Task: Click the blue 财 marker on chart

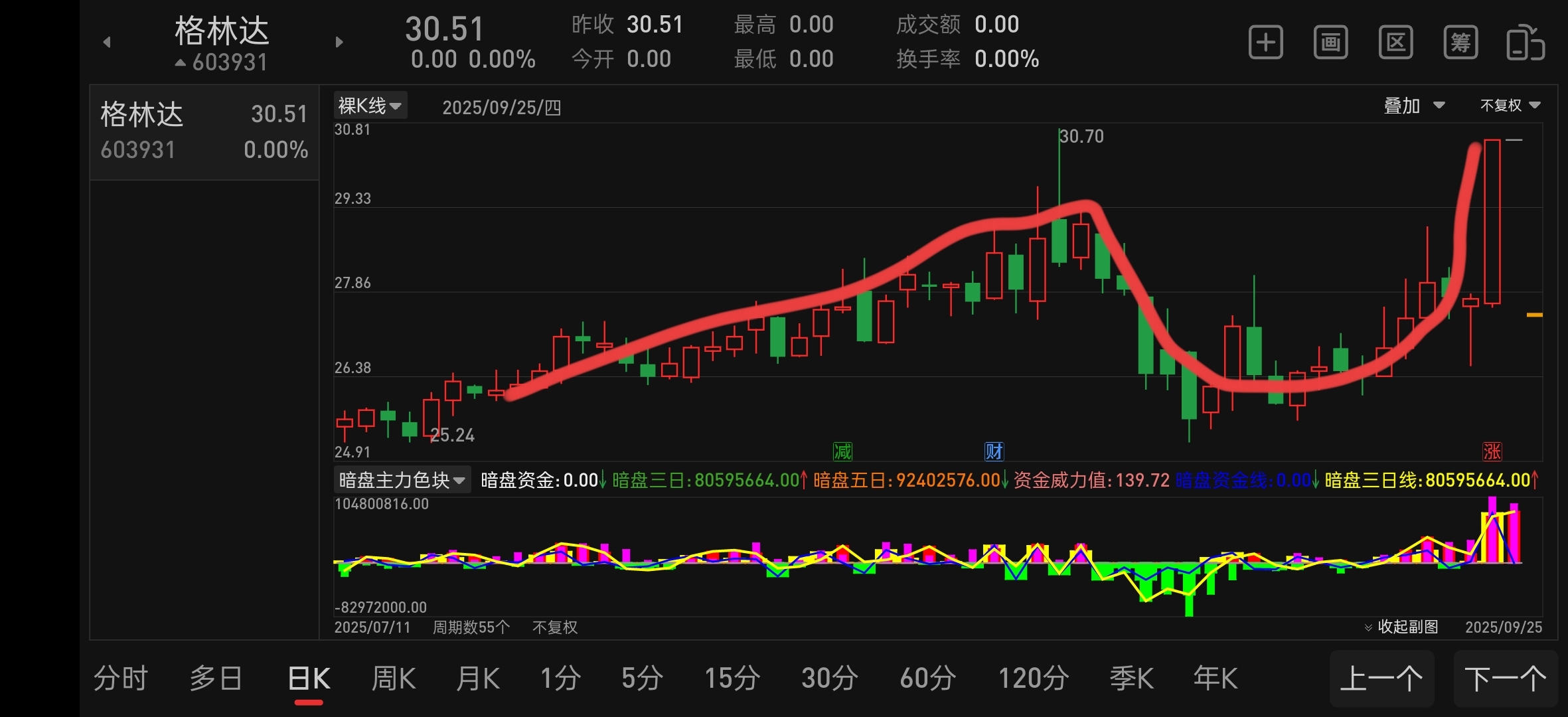Action: coord(994,451)
